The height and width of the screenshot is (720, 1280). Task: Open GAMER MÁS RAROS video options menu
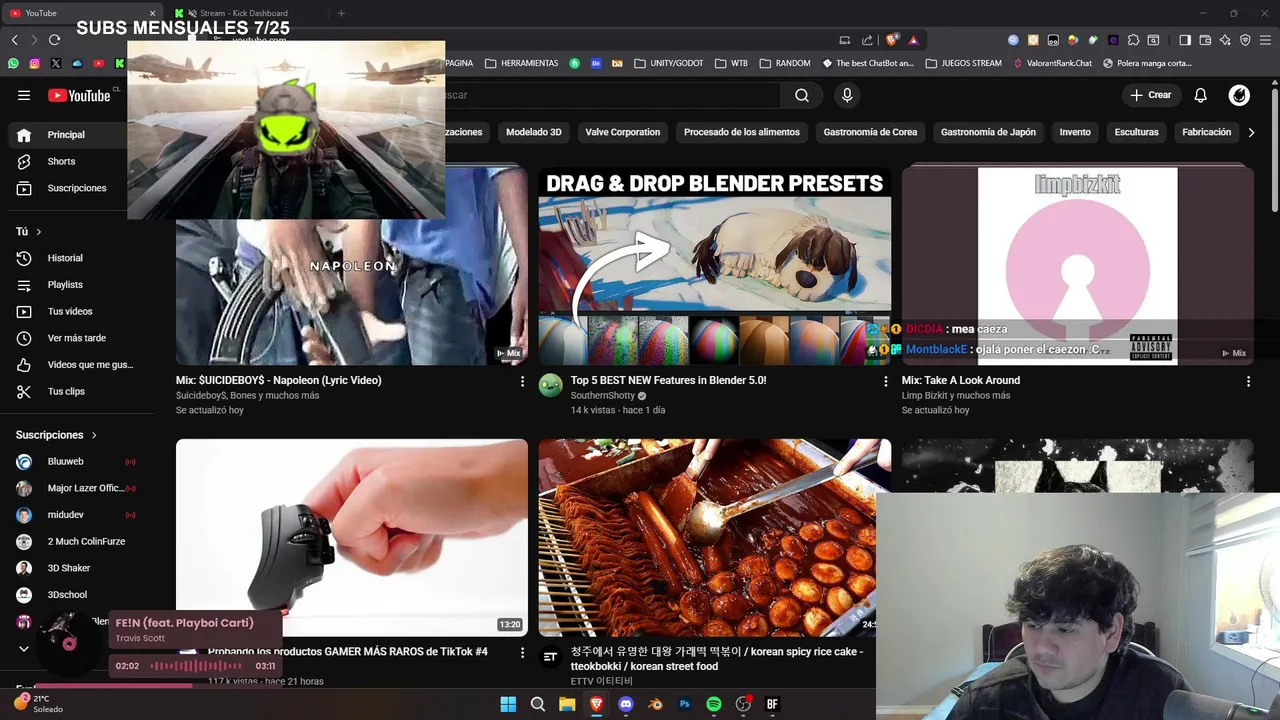pyautogui.click(x=522, y=653)
